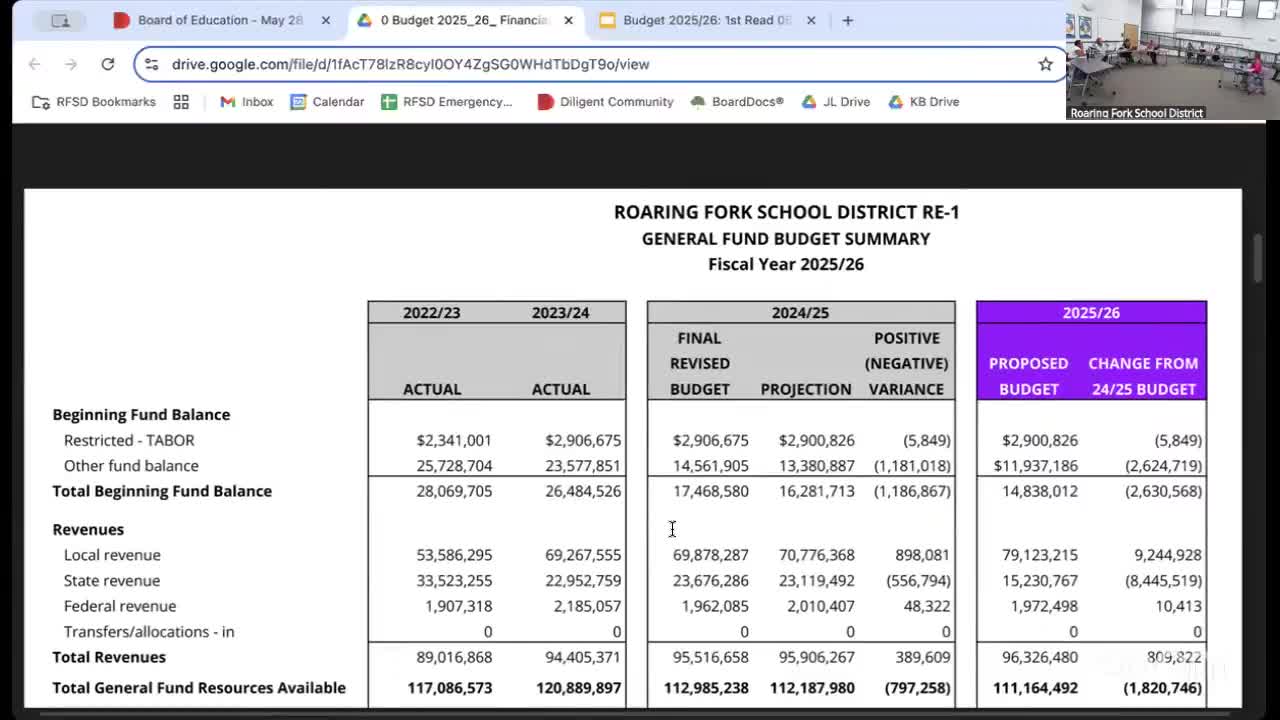Expand the RFSD Bookmarks folder
This screenshot has width=1280, height=720.
(x=94, y=102)
